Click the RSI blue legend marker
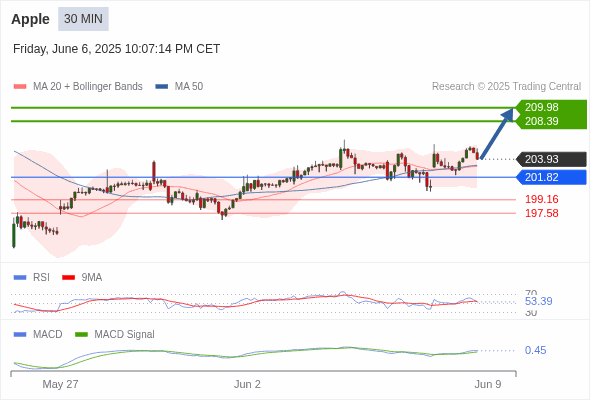The height and width of the screenshot is (400, 590). coord(20,278)
